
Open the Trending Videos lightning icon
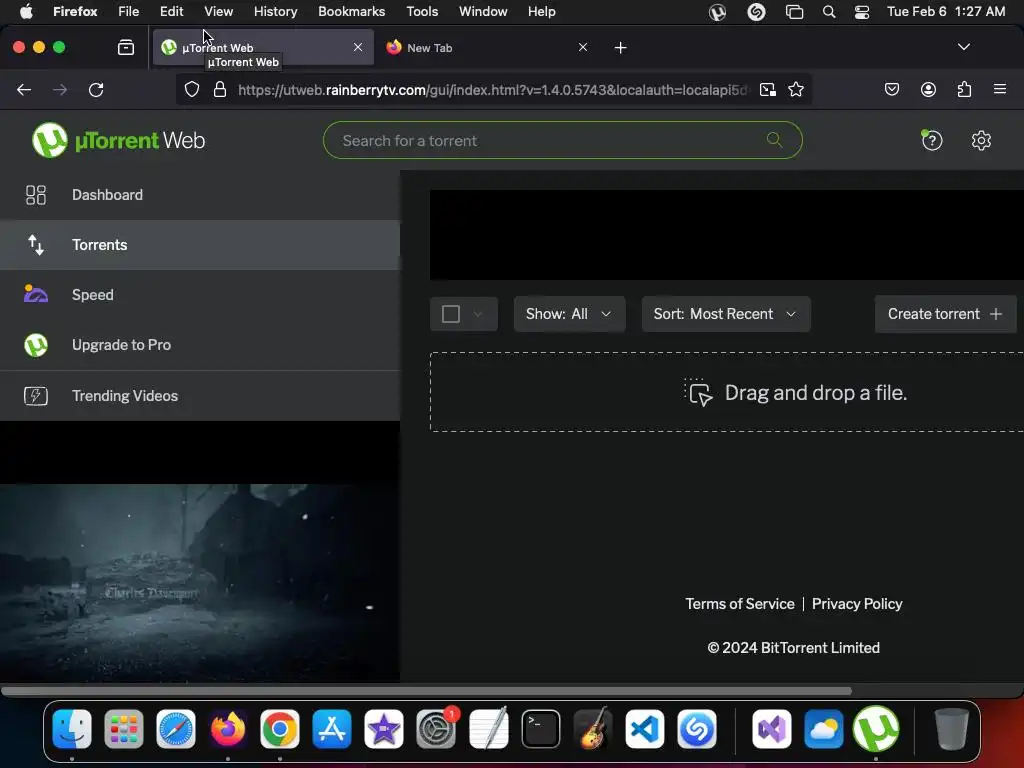coord(36,396)
